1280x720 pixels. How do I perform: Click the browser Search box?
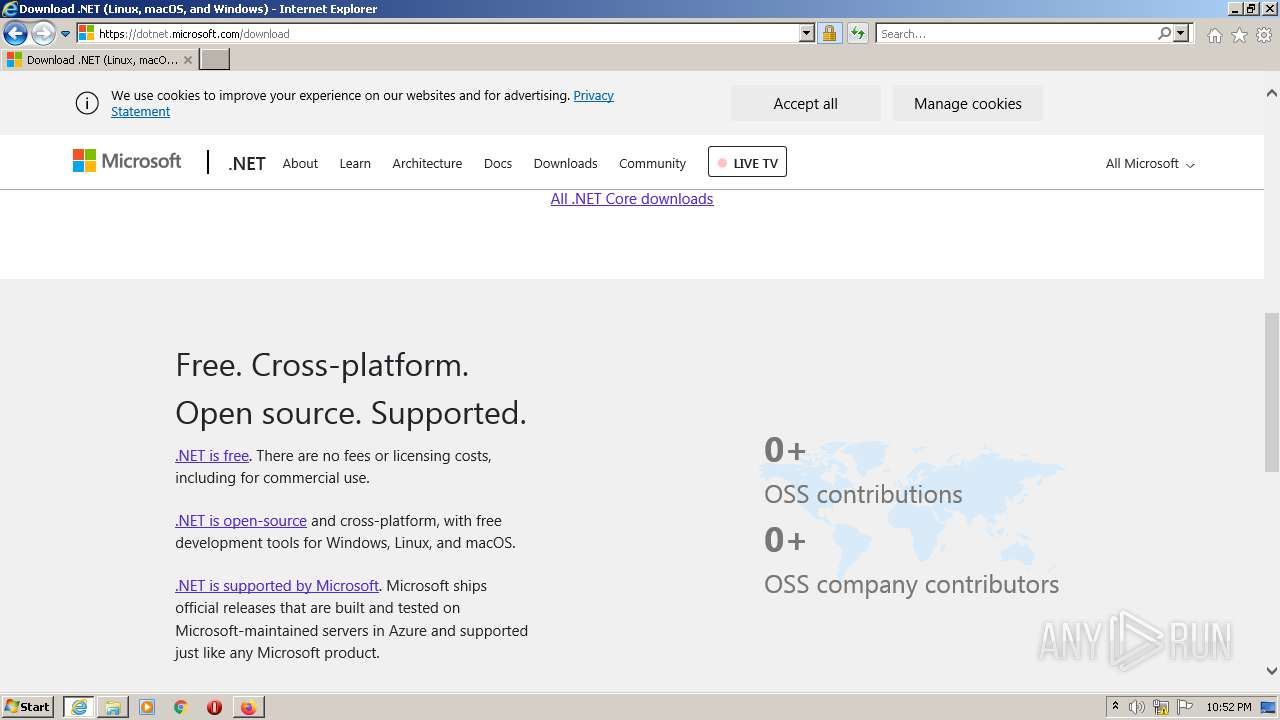coord(1015,33)
